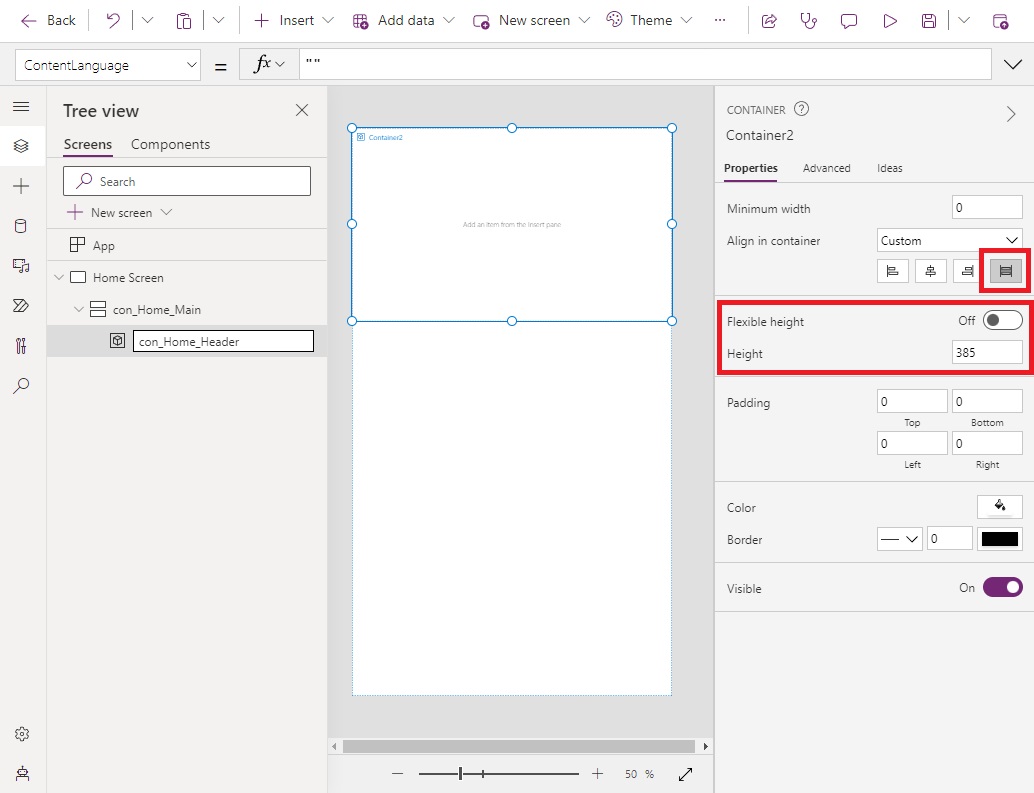Select the stretch alignment button
The height and width of the screenshot is (793, 1034).
point(1006,271)
